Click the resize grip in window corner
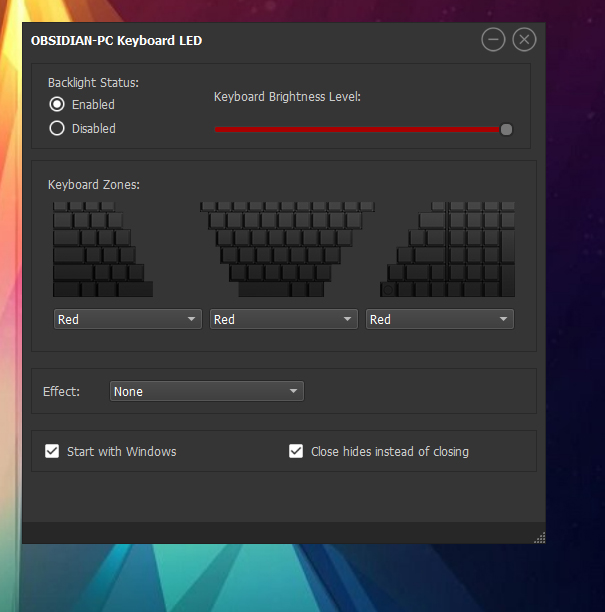Screen dimensions: 605x612 (x=540, y=538)
